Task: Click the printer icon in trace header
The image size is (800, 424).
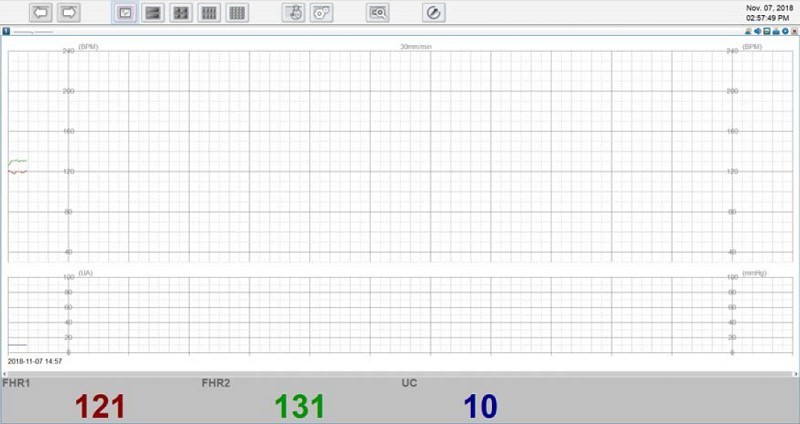Action: pyautogui.click(x=776, y=32)
